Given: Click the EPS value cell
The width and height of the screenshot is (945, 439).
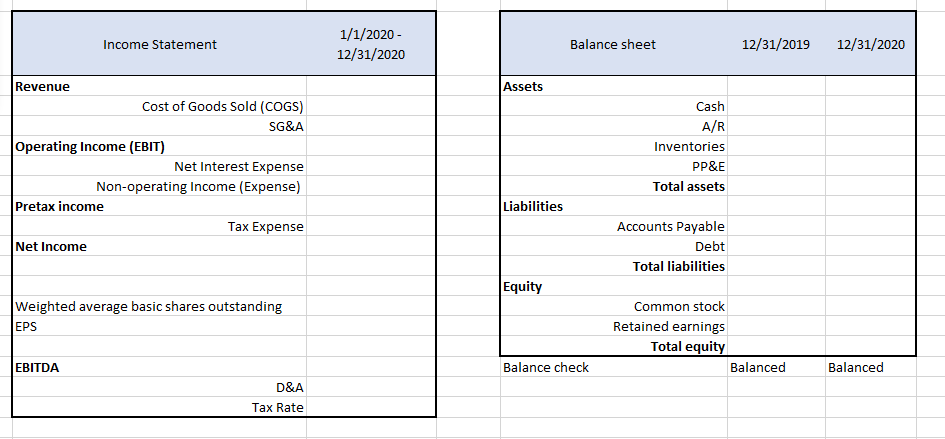Looking at the screenshot, I should click(371, 326).
